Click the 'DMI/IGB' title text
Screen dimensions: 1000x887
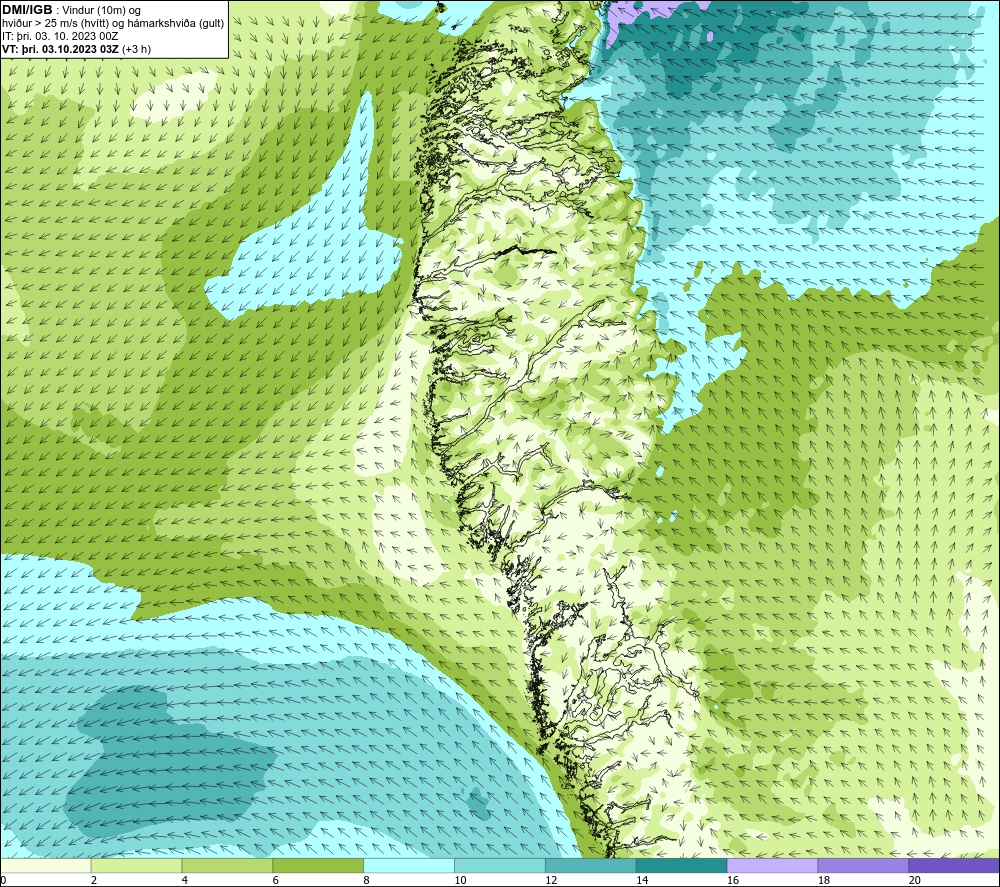(x=27, y=10)
